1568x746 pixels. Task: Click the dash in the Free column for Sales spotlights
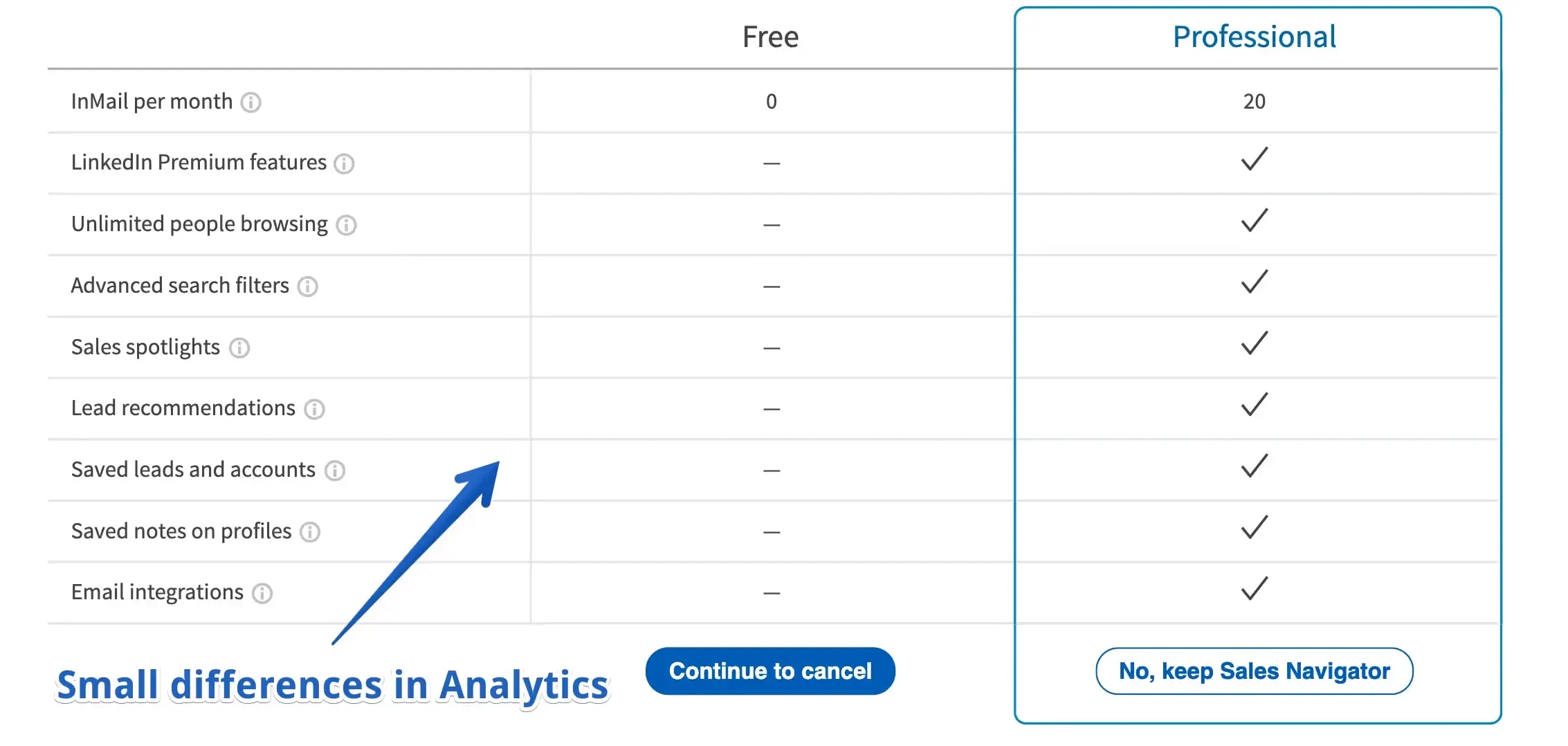pyautogui.click(x=770, y=348)
